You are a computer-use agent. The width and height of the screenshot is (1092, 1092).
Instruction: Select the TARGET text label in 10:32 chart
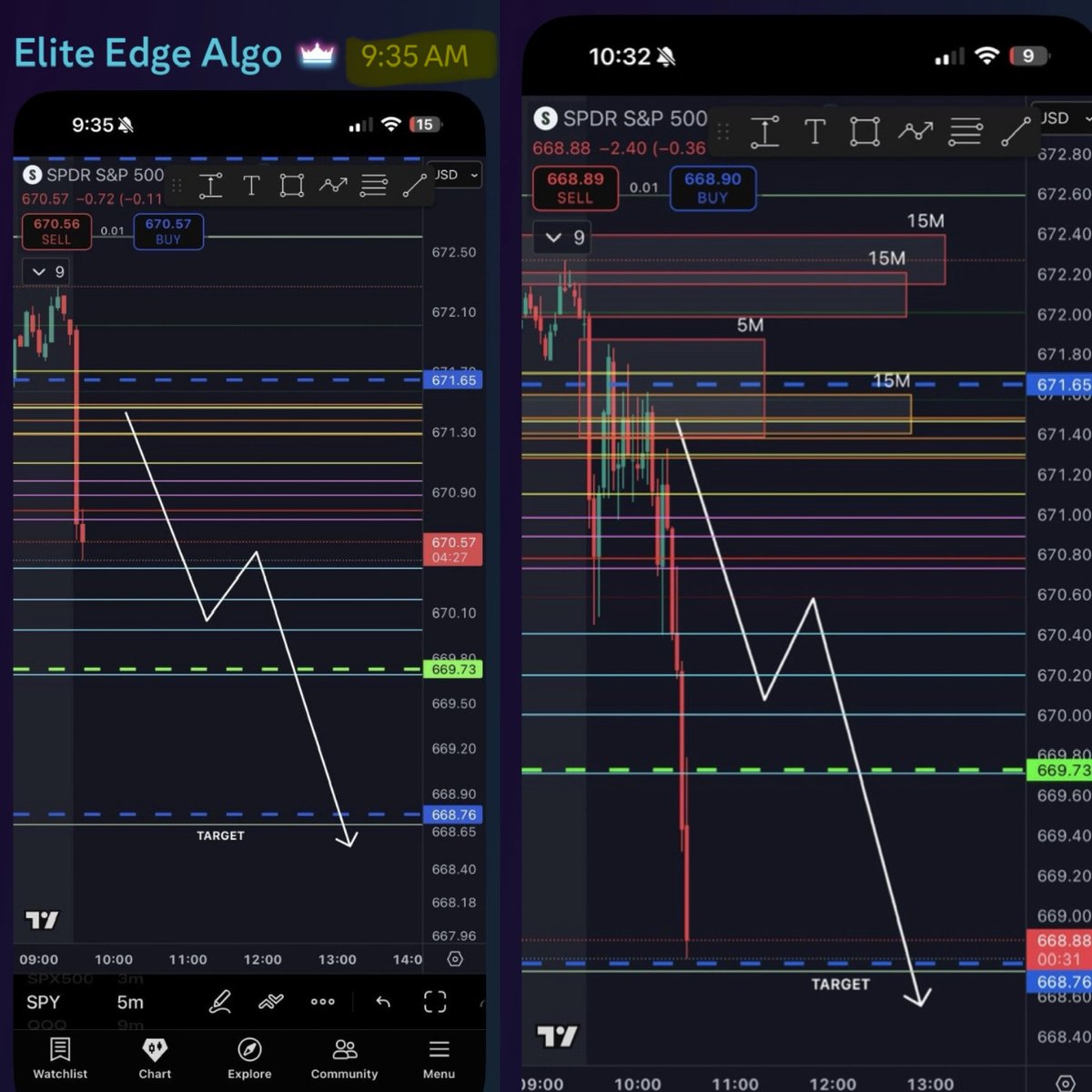[x=840, y=984]
